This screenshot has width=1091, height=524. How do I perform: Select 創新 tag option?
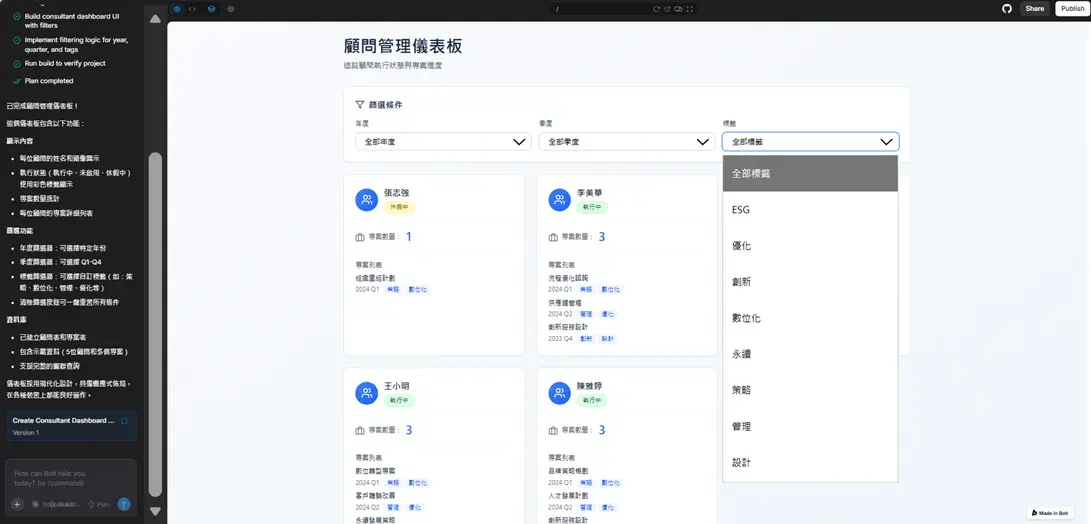coord(811,282)
